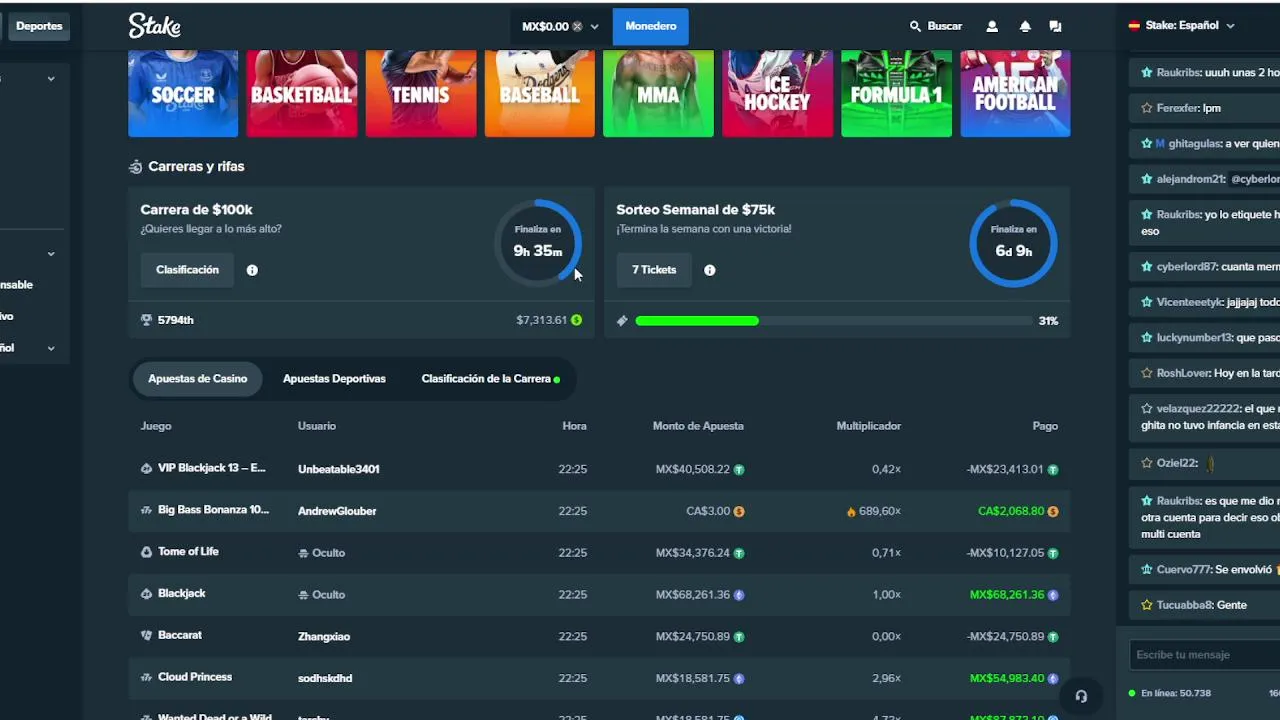Click hidden-user icon in Tome of Life row
The image size is (1280, 720).
pyautogui.click(x=303, y=553)
